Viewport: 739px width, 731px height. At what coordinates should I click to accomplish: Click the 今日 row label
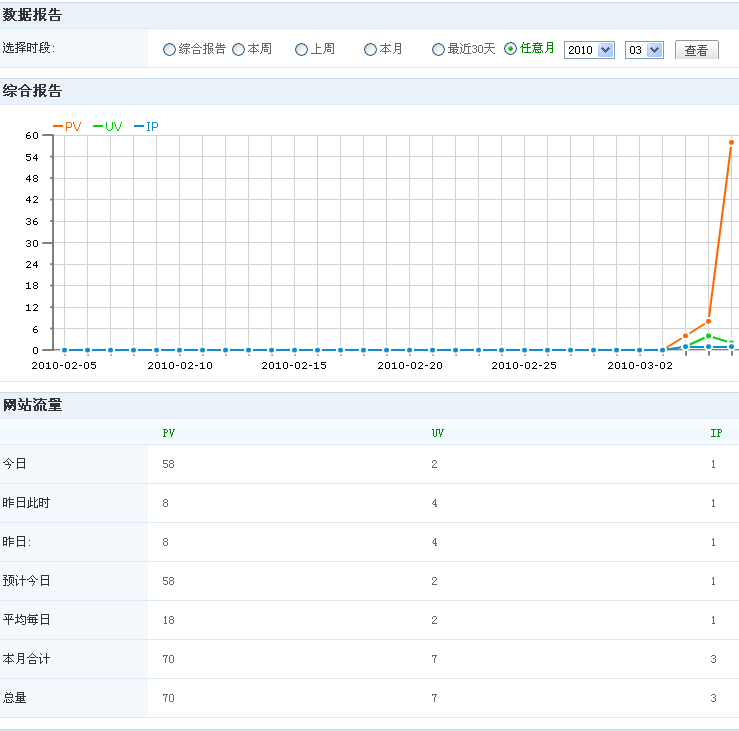click(x=15, y=464)
